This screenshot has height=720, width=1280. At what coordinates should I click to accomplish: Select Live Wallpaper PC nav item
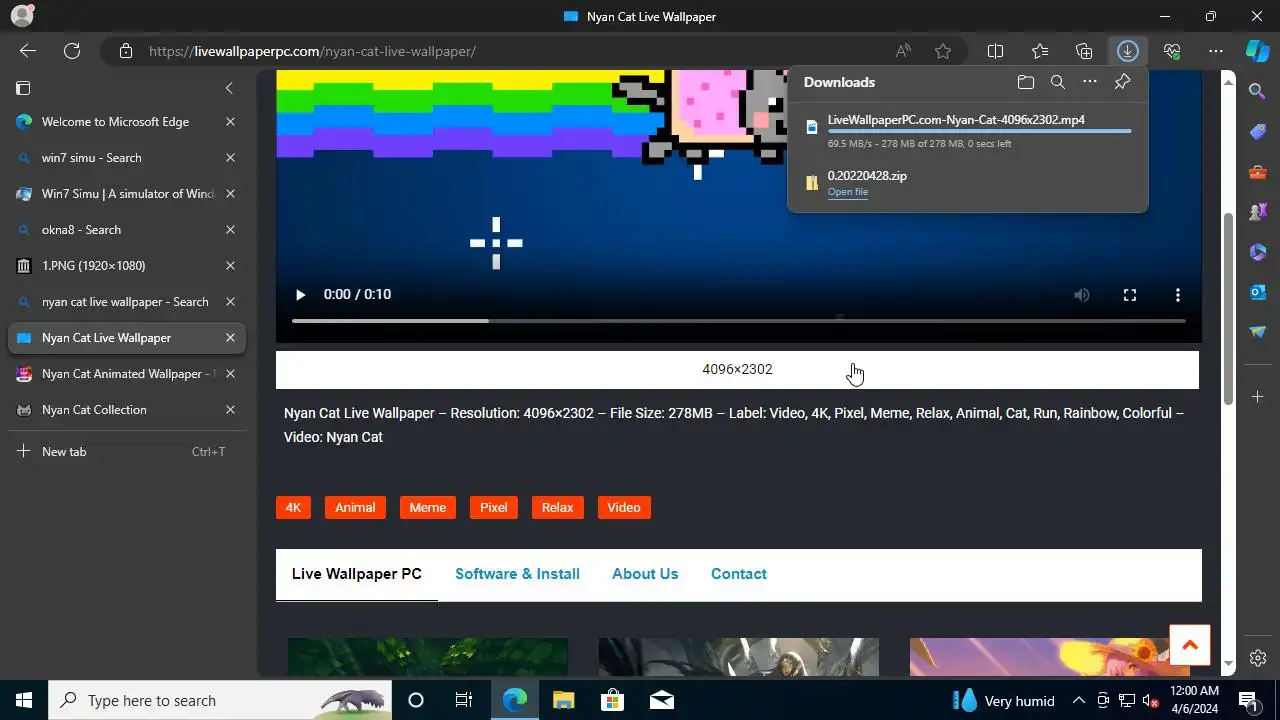tap(357, 574)
